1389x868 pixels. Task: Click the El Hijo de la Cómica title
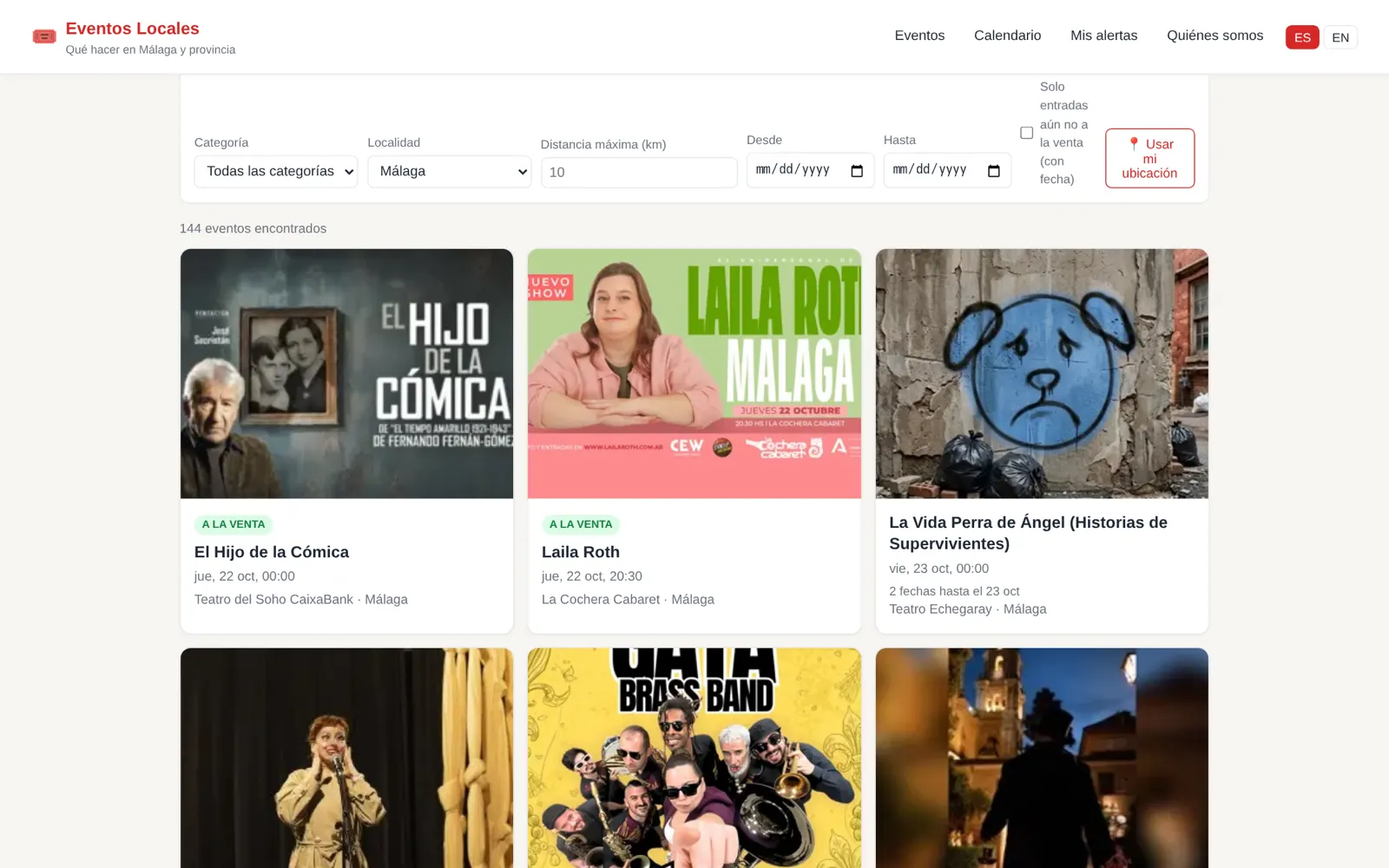point(272,552)
